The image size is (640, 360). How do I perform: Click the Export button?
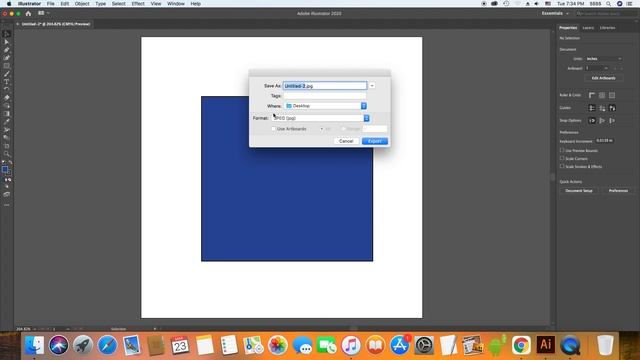pyautogui.click(x=375, y=141)
